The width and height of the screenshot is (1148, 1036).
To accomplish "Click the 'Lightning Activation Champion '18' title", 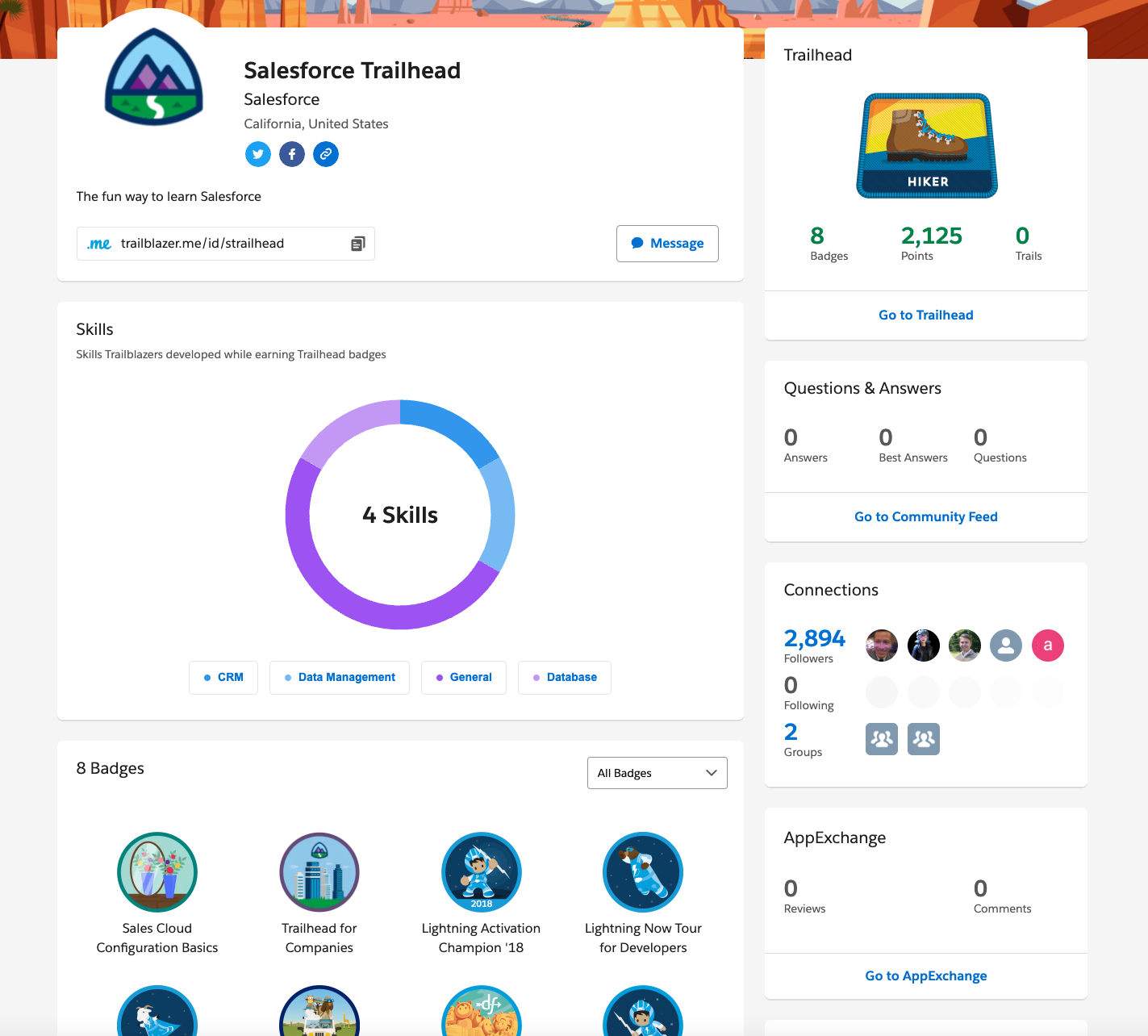I will (482, 938).
